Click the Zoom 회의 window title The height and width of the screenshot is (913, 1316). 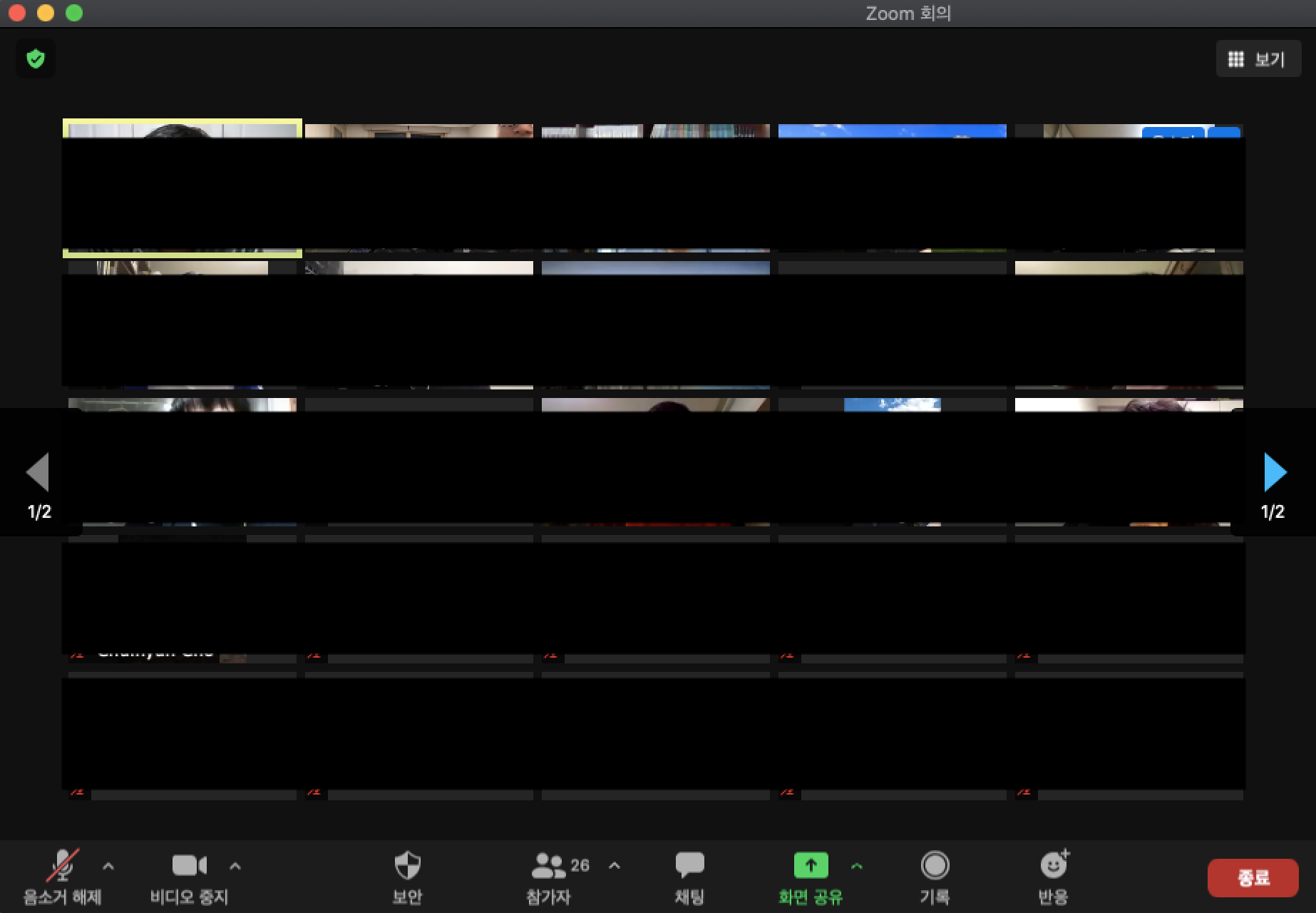(x=908, y=14)
